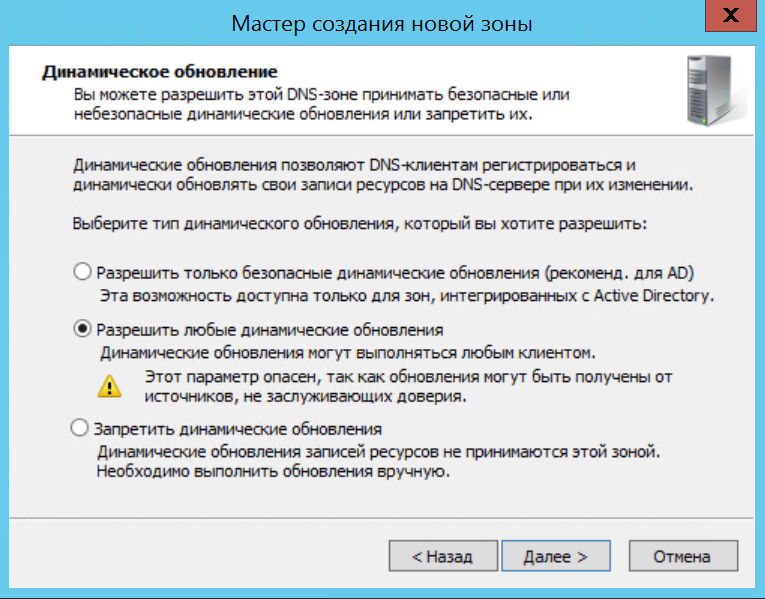Click the bold 'Динамическое обновление' heading
Screen dimensions: 765x599
coord(157,73)
